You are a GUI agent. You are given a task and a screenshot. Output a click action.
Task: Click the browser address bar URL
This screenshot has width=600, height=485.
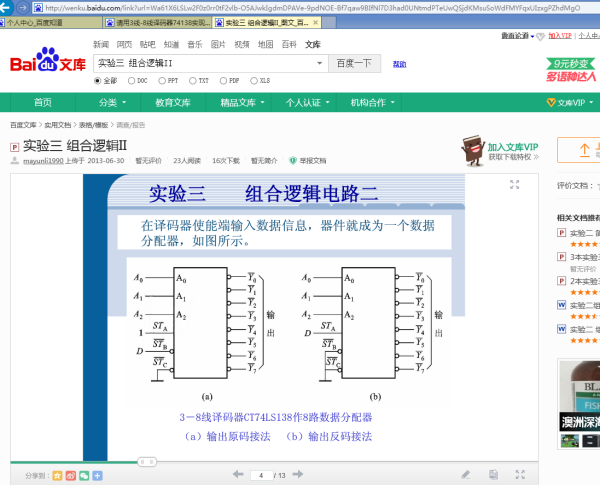pyautogui.click(x=314, y=8)
